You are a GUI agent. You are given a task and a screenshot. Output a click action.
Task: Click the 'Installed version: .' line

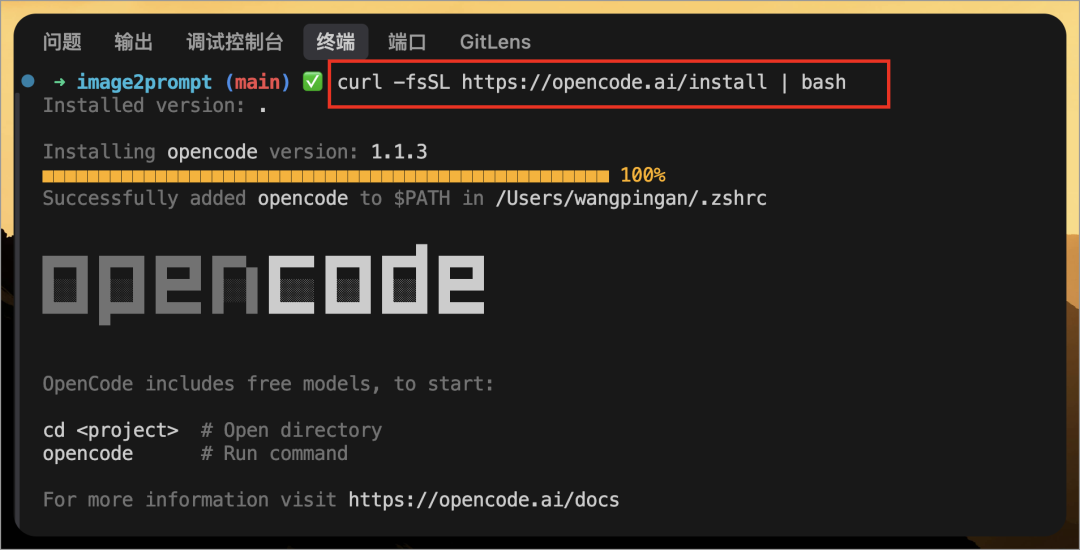[x=155, y=106]
